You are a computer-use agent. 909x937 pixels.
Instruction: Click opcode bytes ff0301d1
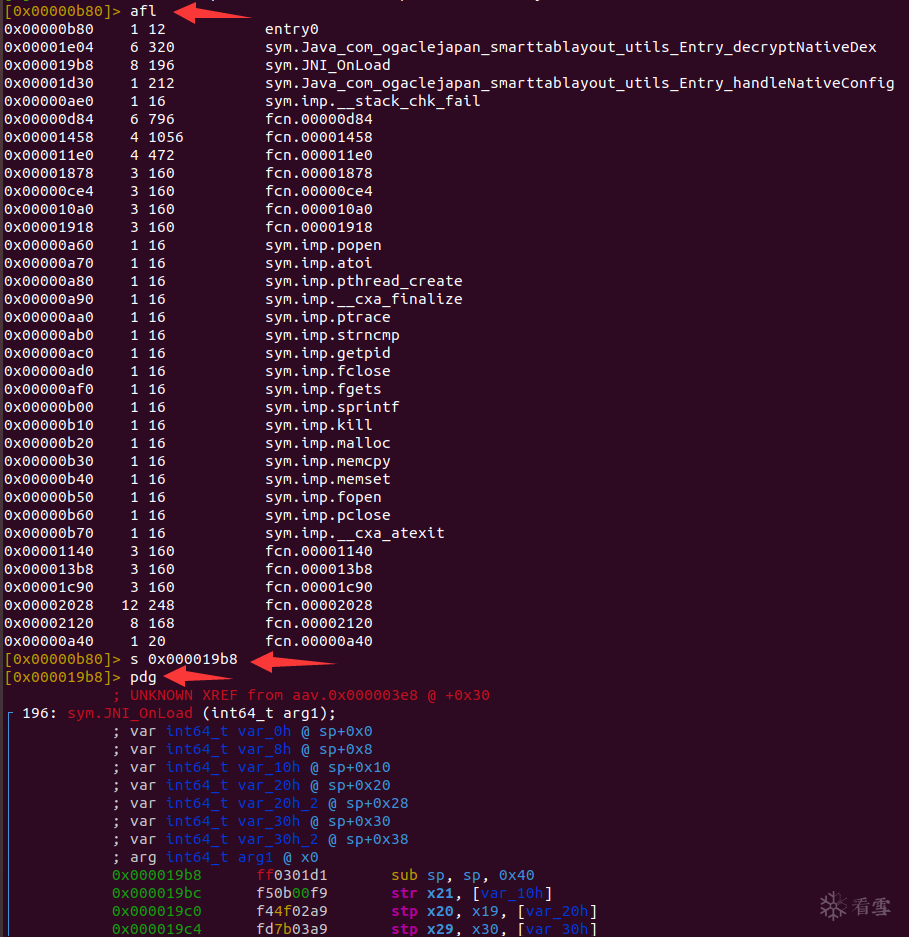click(x=292, y=875)
